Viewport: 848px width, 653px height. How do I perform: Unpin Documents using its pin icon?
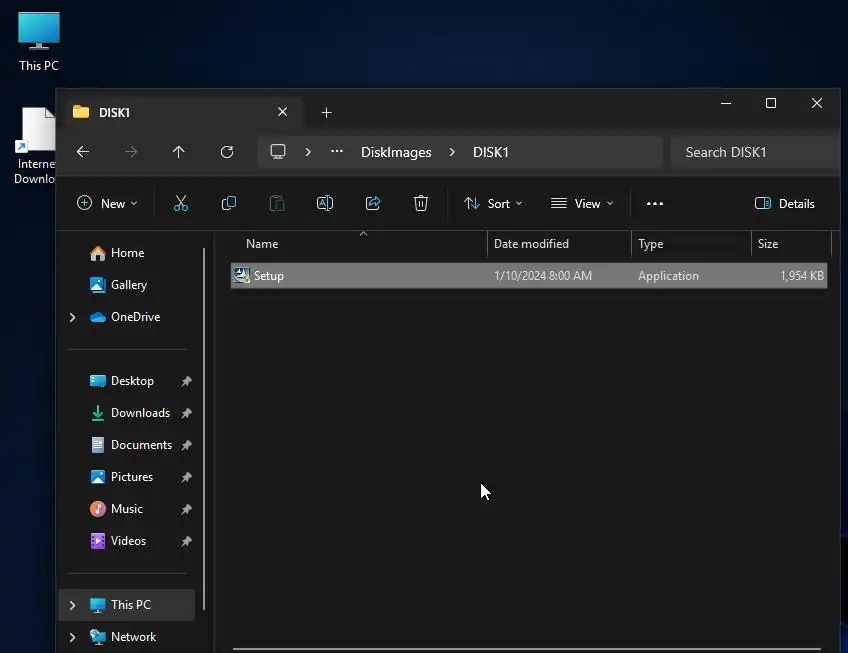pyautogui.click(x=187, y=445)
